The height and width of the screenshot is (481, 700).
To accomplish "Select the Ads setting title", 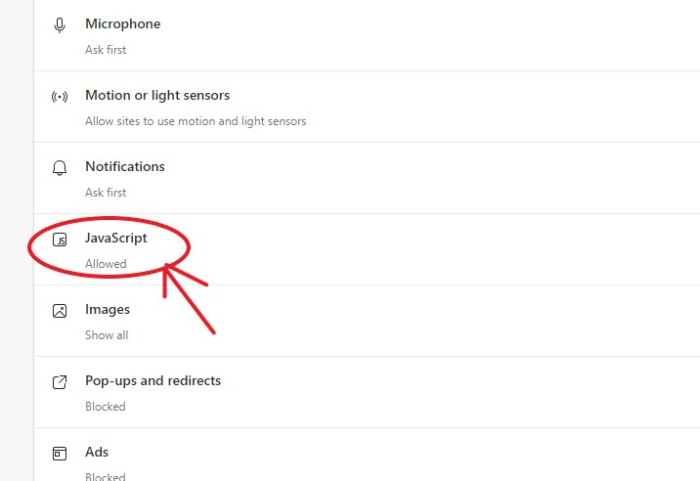I will pos(97,452).
